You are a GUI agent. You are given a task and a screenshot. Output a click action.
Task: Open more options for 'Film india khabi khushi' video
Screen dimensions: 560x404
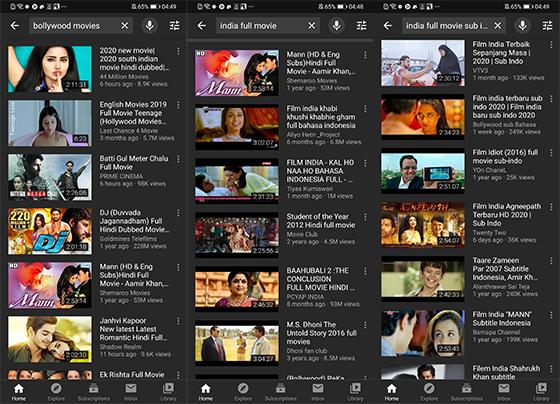click(365, 109)
